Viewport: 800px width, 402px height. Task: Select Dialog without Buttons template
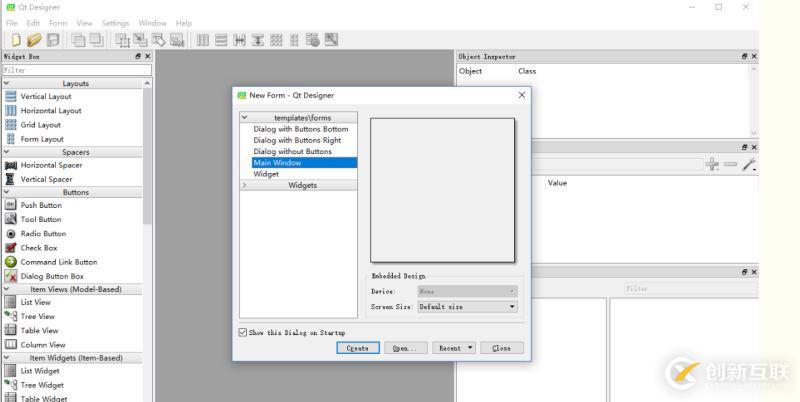(293, 152)
